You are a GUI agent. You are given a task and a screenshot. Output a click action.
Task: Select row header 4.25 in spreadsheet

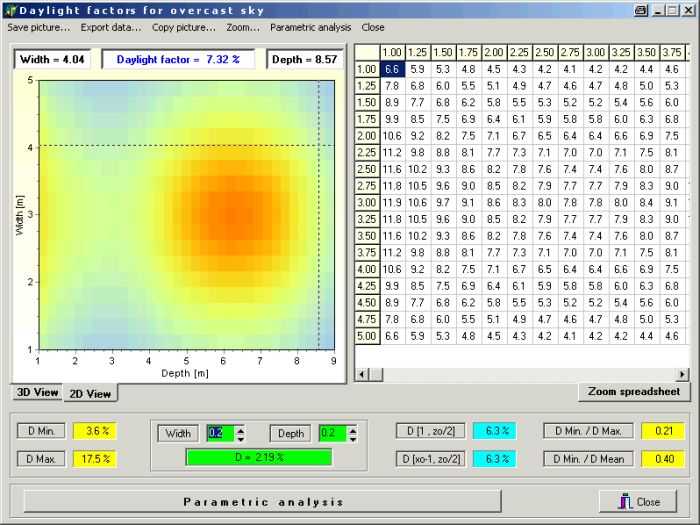click(x=367, y=286)
